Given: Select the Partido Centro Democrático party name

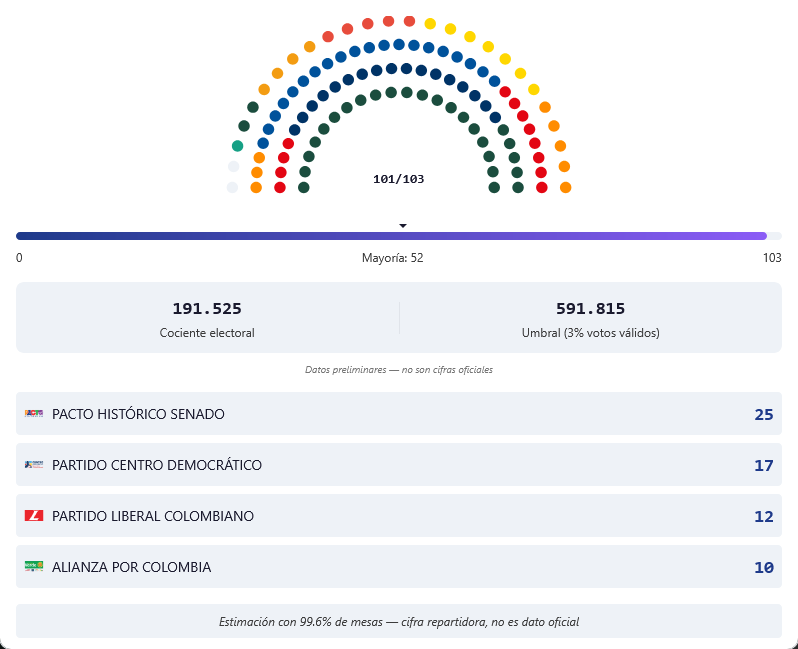Looking at the screenshot, I should coord(157,465).
